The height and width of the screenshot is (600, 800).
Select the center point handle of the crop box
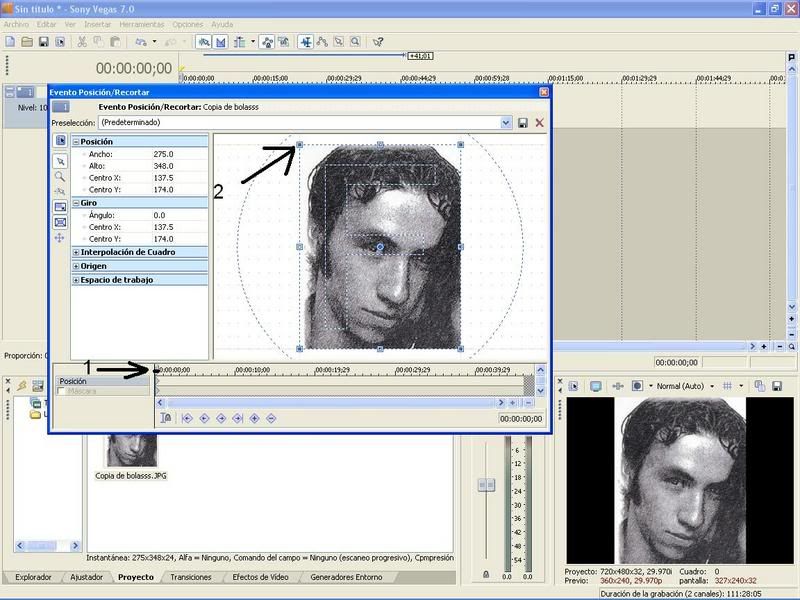380,247
